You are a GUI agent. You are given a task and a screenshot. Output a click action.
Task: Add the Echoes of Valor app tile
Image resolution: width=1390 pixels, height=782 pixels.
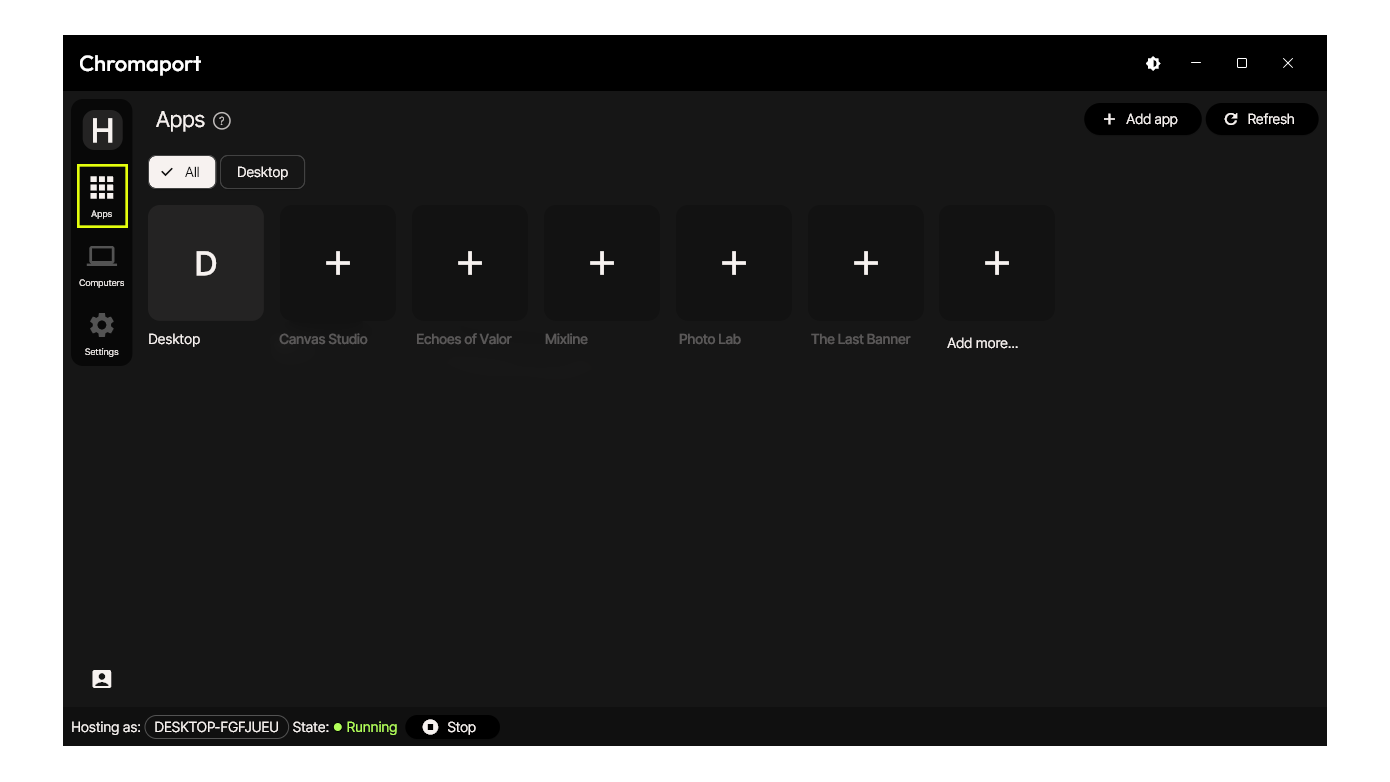[x=470, y=263]
